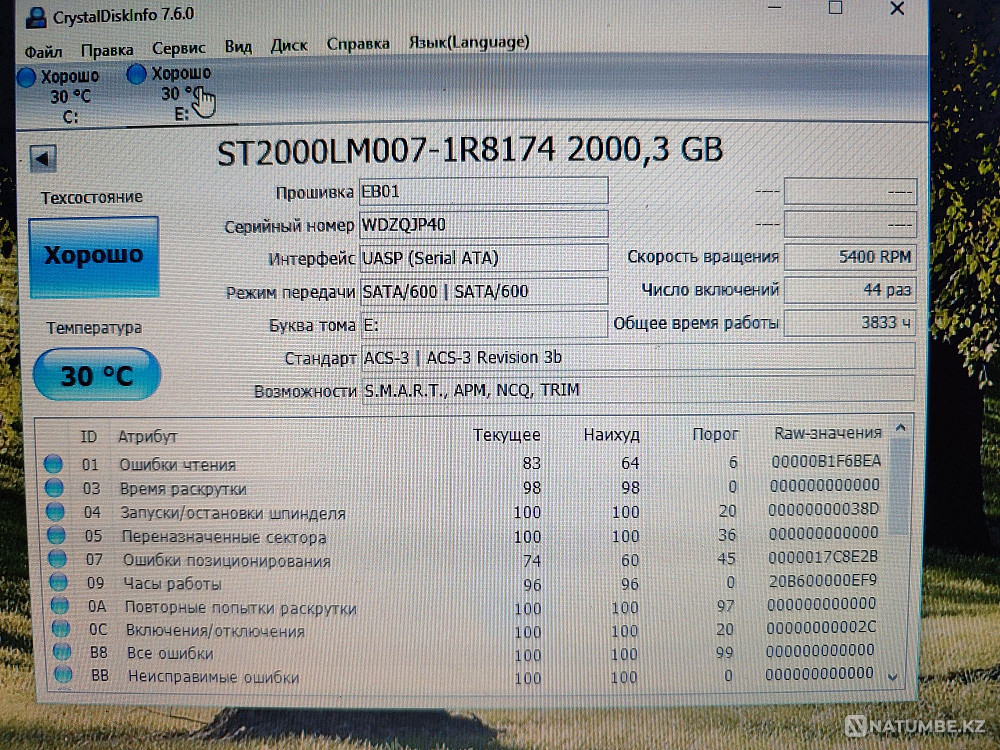The height and width of the screenshot is (750, 1000).
Task: Click the status icon for attribute 03
Action: point(54,488)
